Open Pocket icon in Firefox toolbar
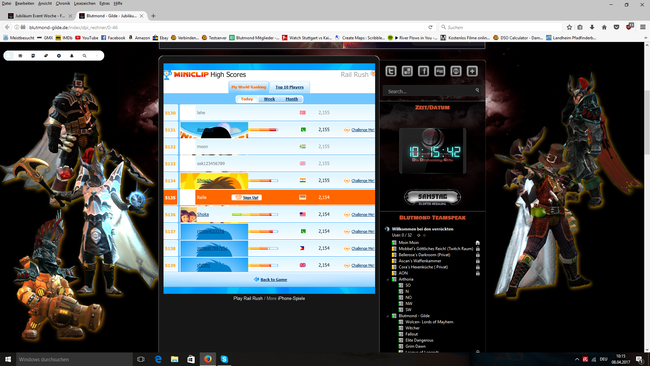The image size is (650, 366). (616, 27)
